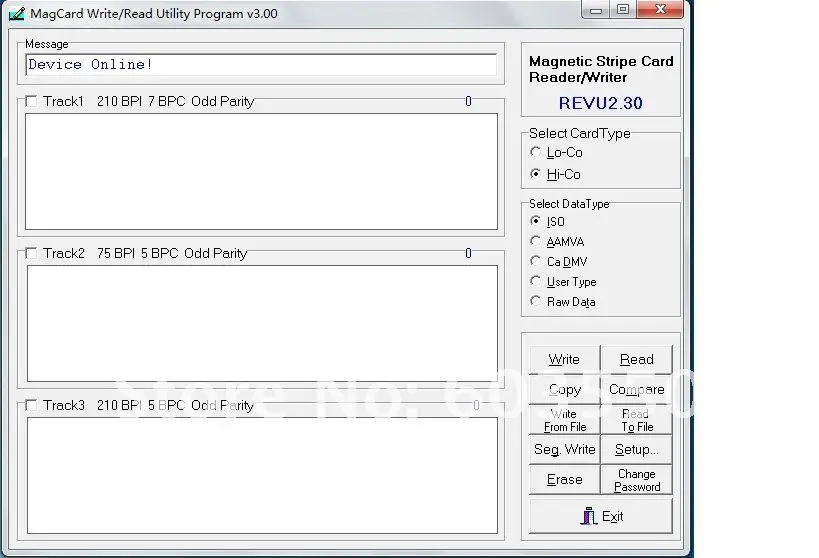Click the Exit button with door icon

pyautogui.click(x=601, y=516)
